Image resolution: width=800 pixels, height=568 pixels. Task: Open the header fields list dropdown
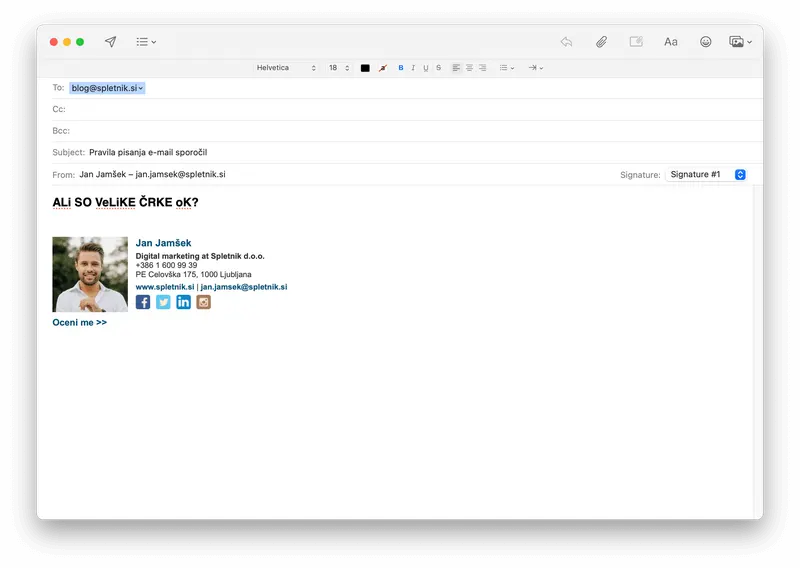click(x=146, y=42)
